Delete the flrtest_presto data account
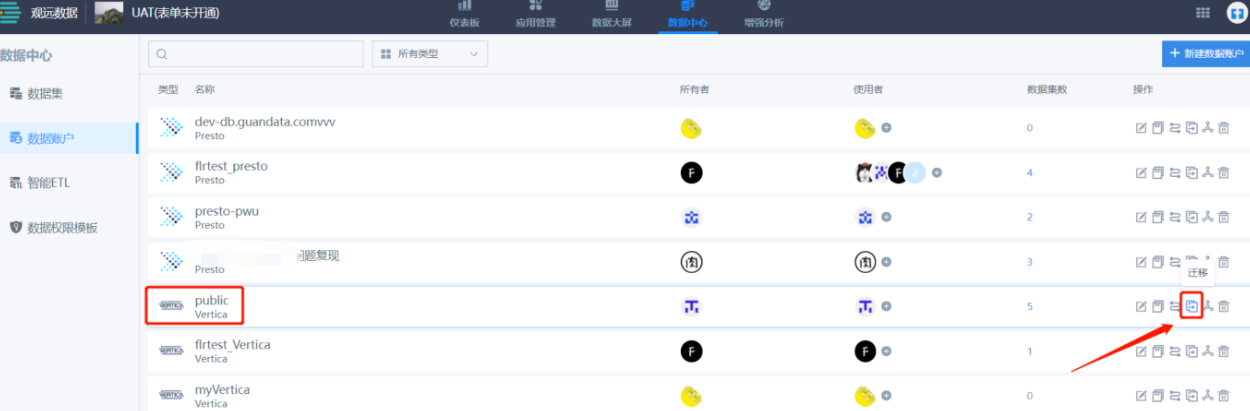Screen dimensions: 1250x411 (x=1223, y=173)
